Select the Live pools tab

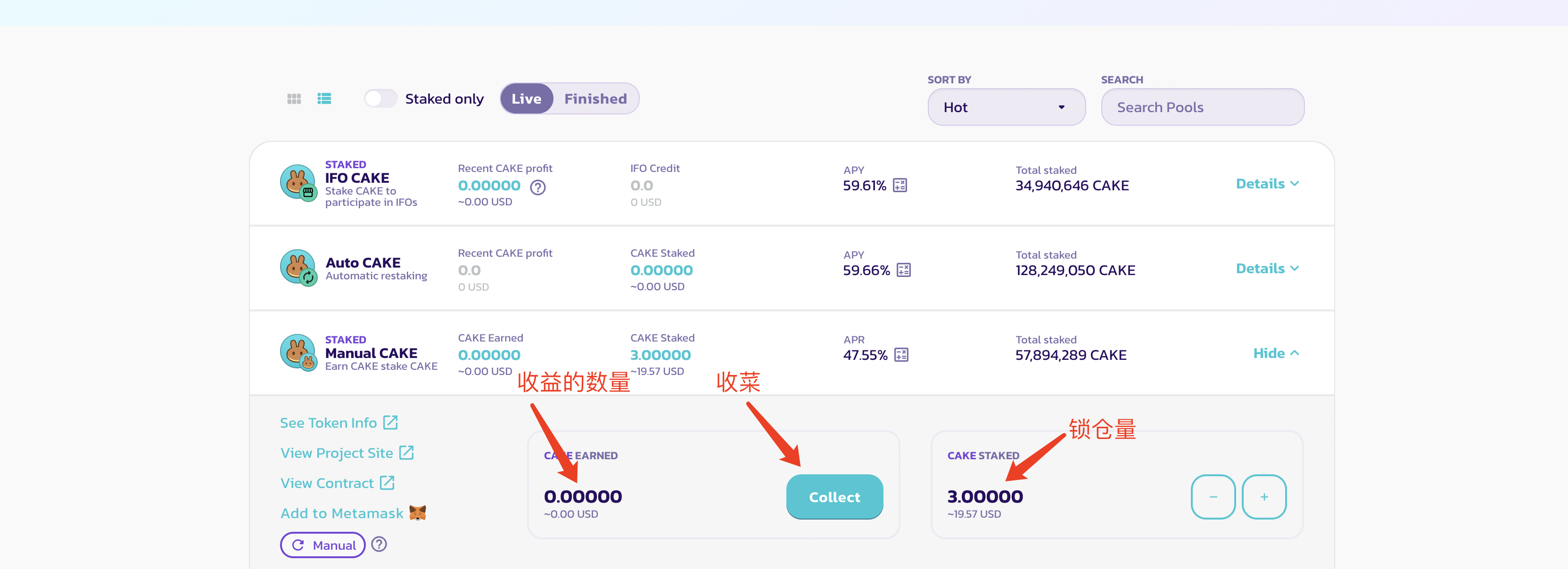click(x=526, y=98)
